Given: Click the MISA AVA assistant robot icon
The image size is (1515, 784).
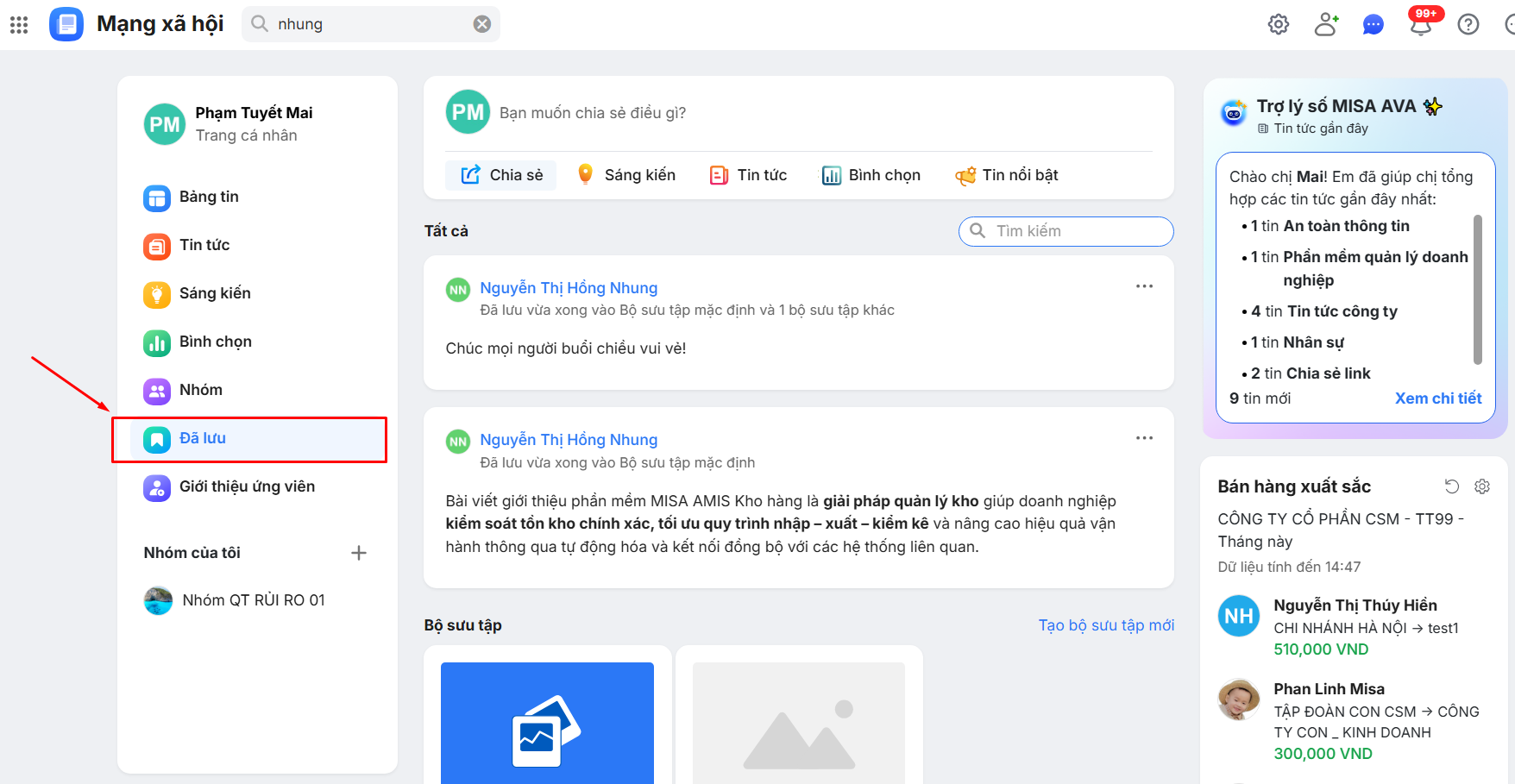Looking at the screenshot, I should click(x=1234, y=113).
